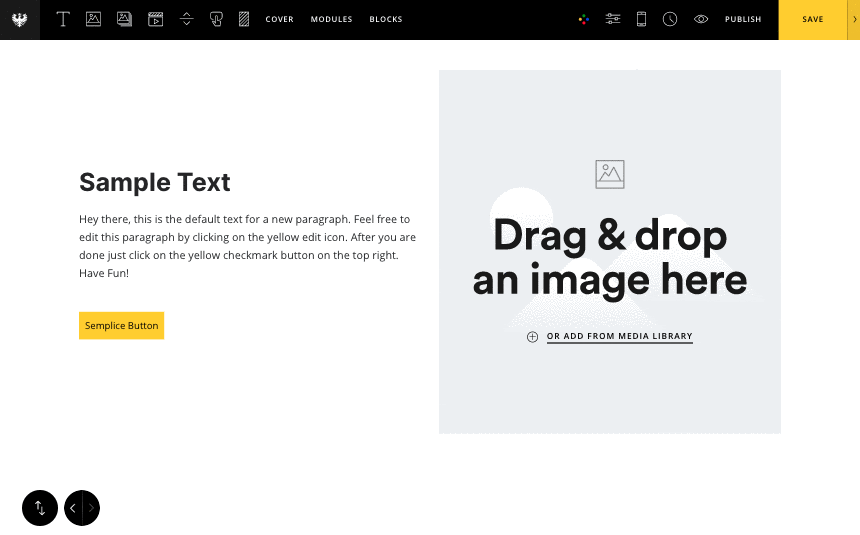The height and width of the screenshot is (535, 860).
Task: Open the branding color dots icon
Action: 584,19
